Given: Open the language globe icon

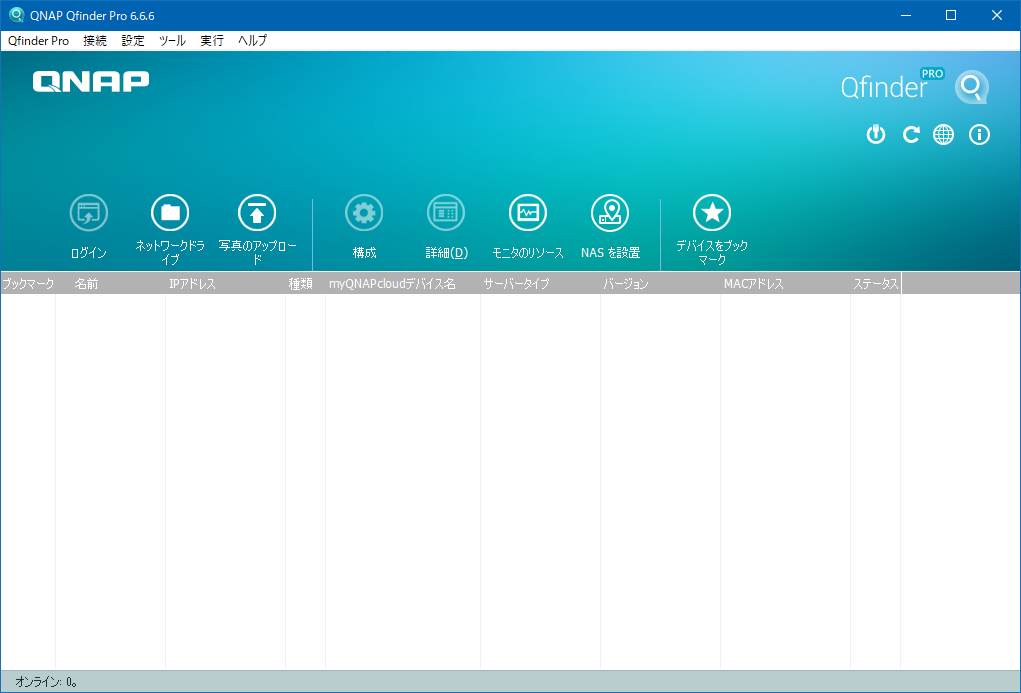Looking at the screenshot, I should (943, 134).
